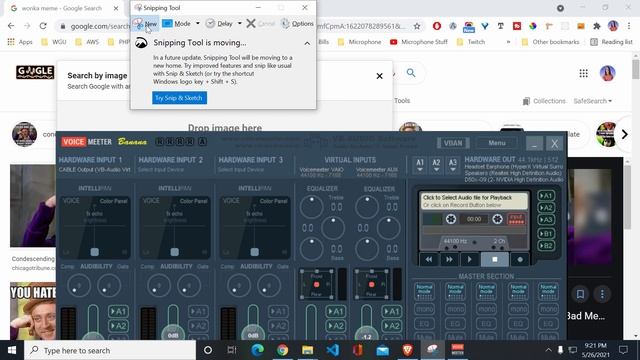Toggle EQ on first master bus

coord(424,324)
